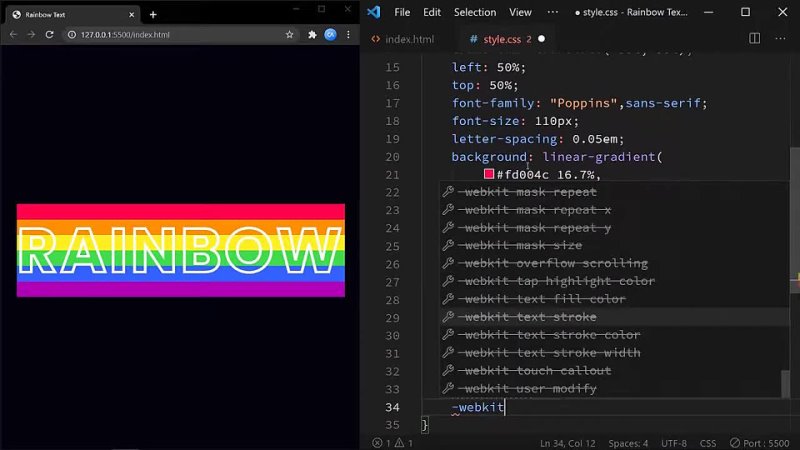
Task: Open the #fd004c color swatch picker
Action: pos(489,174)
